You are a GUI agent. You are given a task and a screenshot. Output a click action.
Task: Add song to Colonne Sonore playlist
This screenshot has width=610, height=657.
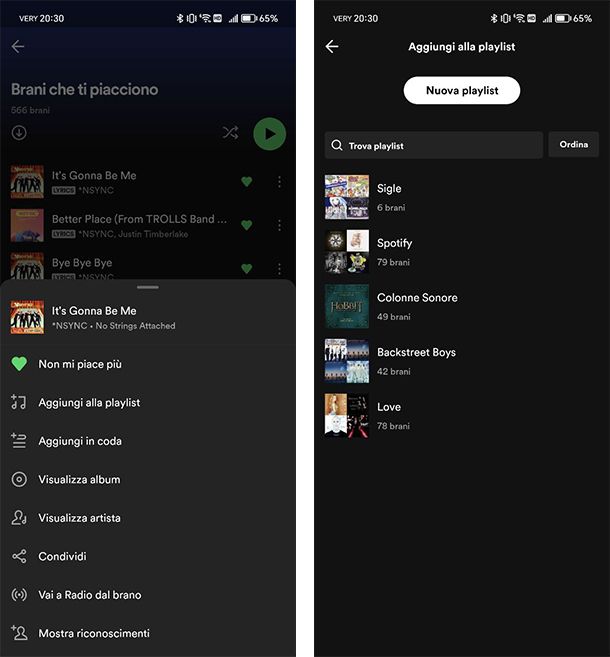[462, 306]
